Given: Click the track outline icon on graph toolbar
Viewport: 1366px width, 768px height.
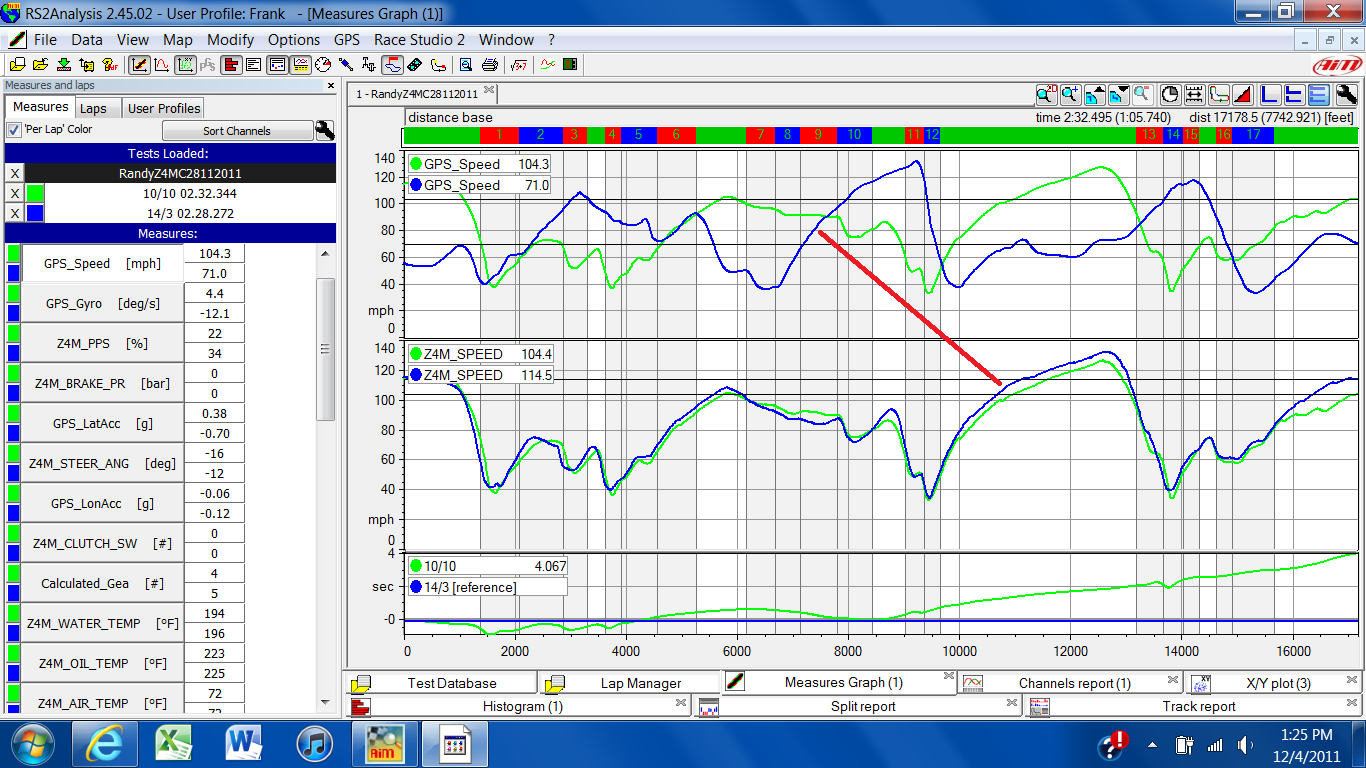Looking at the screenshot, I should (x=1219, y=95).
